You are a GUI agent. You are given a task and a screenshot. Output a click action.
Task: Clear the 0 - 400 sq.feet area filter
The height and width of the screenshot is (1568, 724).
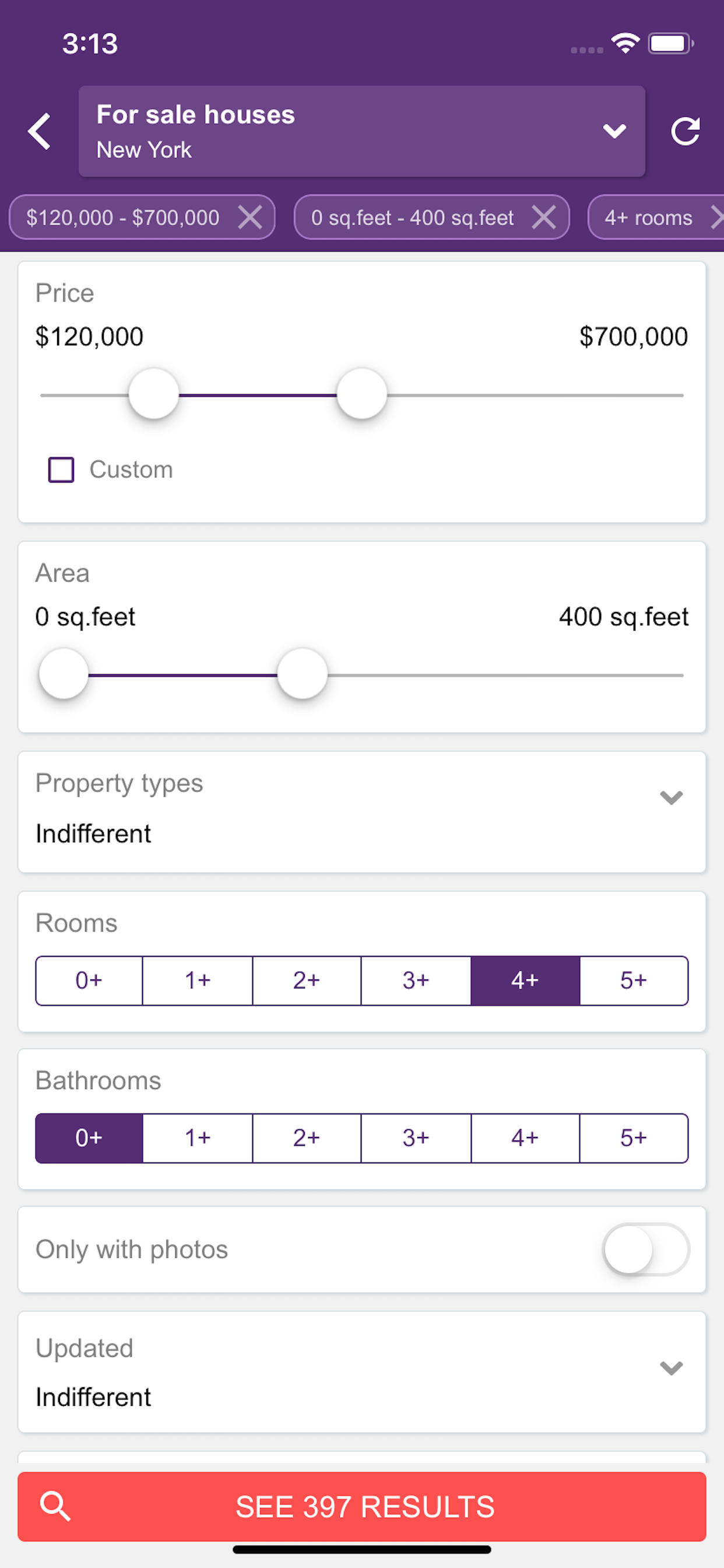tap(544, 218)
